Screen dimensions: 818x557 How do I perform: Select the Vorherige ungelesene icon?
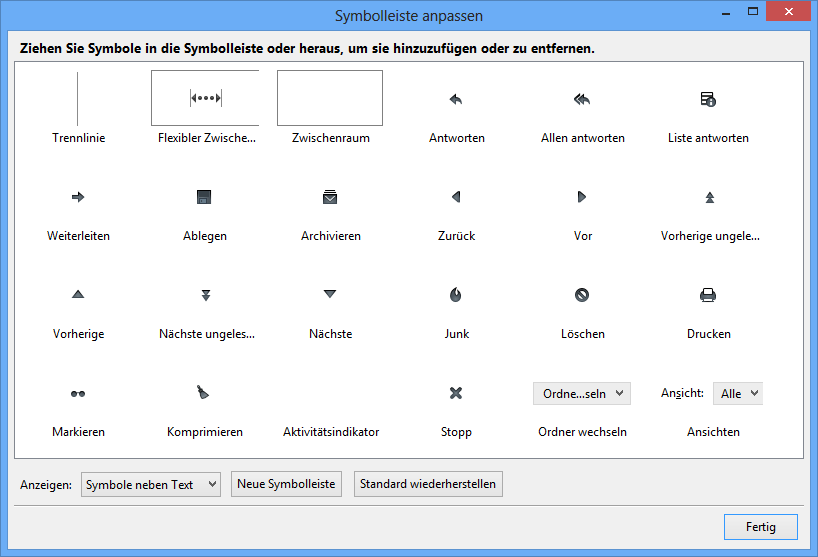point(709,197)
